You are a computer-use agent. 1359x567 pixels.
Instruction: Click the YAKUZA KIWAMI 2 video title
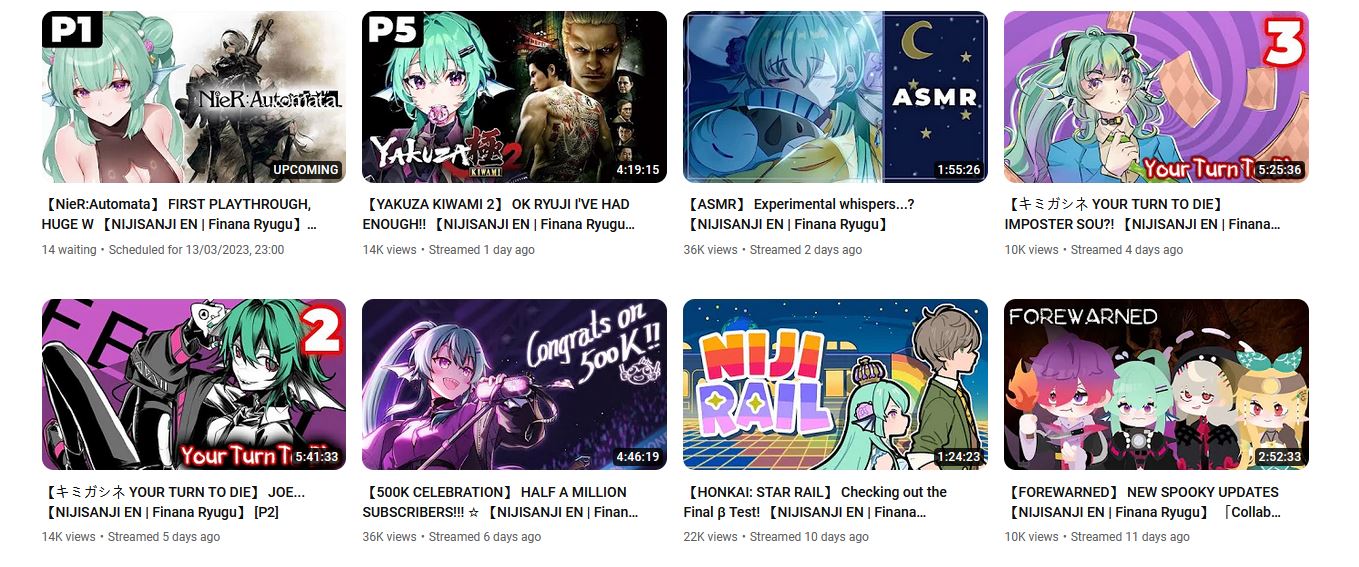[x=499, y=214]
